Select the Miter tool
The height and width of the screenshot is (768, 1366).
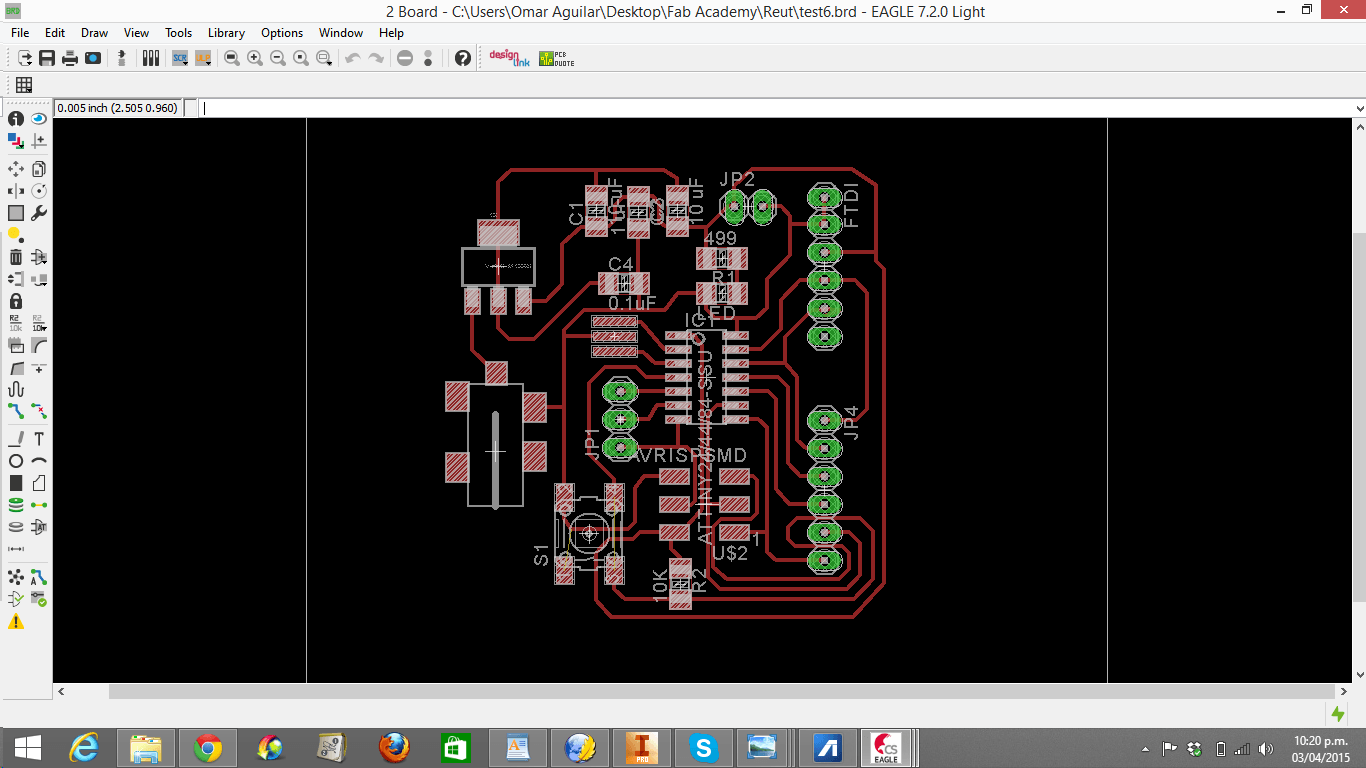(39, 345)
